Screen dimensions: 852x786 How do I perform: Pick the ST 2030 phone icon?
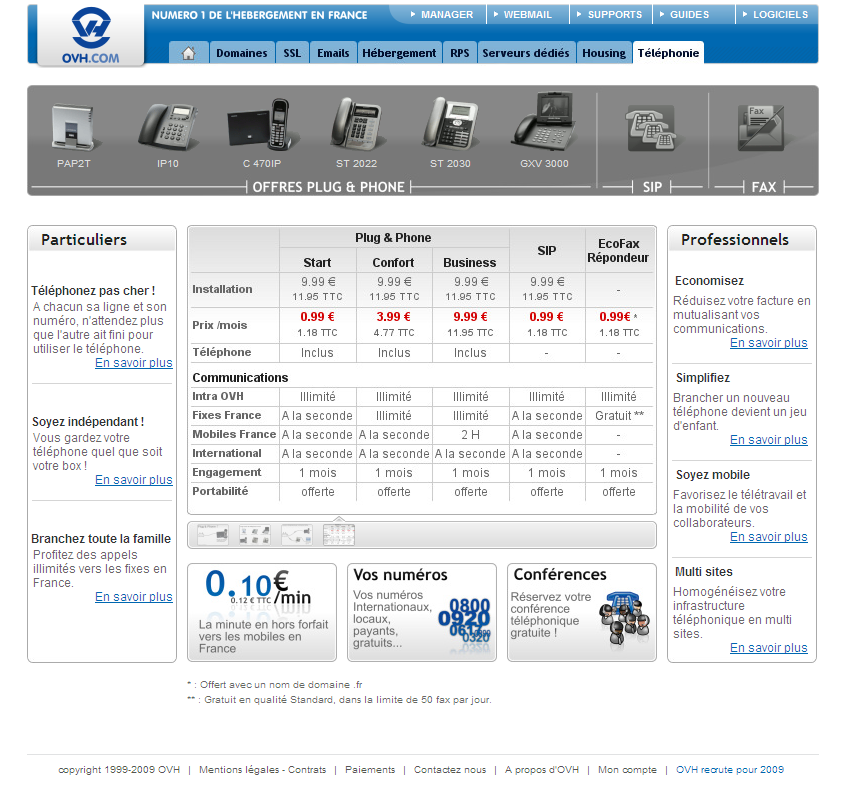coord(450,125)
